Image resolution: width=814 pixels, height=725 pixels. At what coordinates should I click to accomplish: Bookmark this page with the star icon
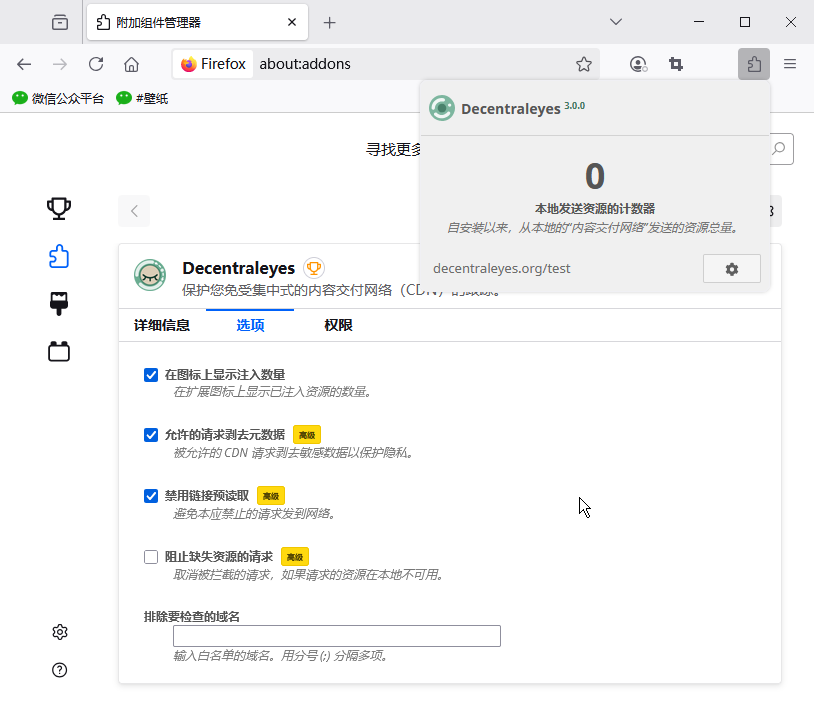584,64
